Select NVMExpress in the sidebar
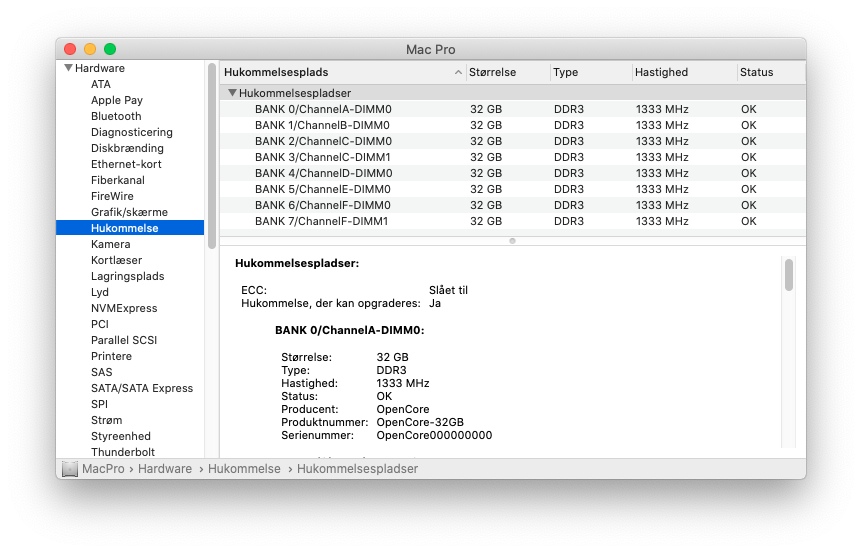Image resolution: width=862 pixels, height=553 pixels. coord(124,308)
